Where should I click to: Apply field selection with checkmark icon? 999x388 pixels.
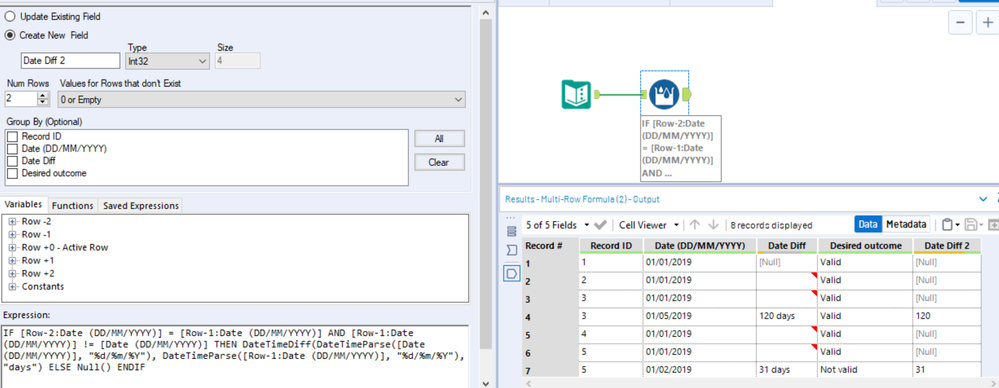coord(600,225)
